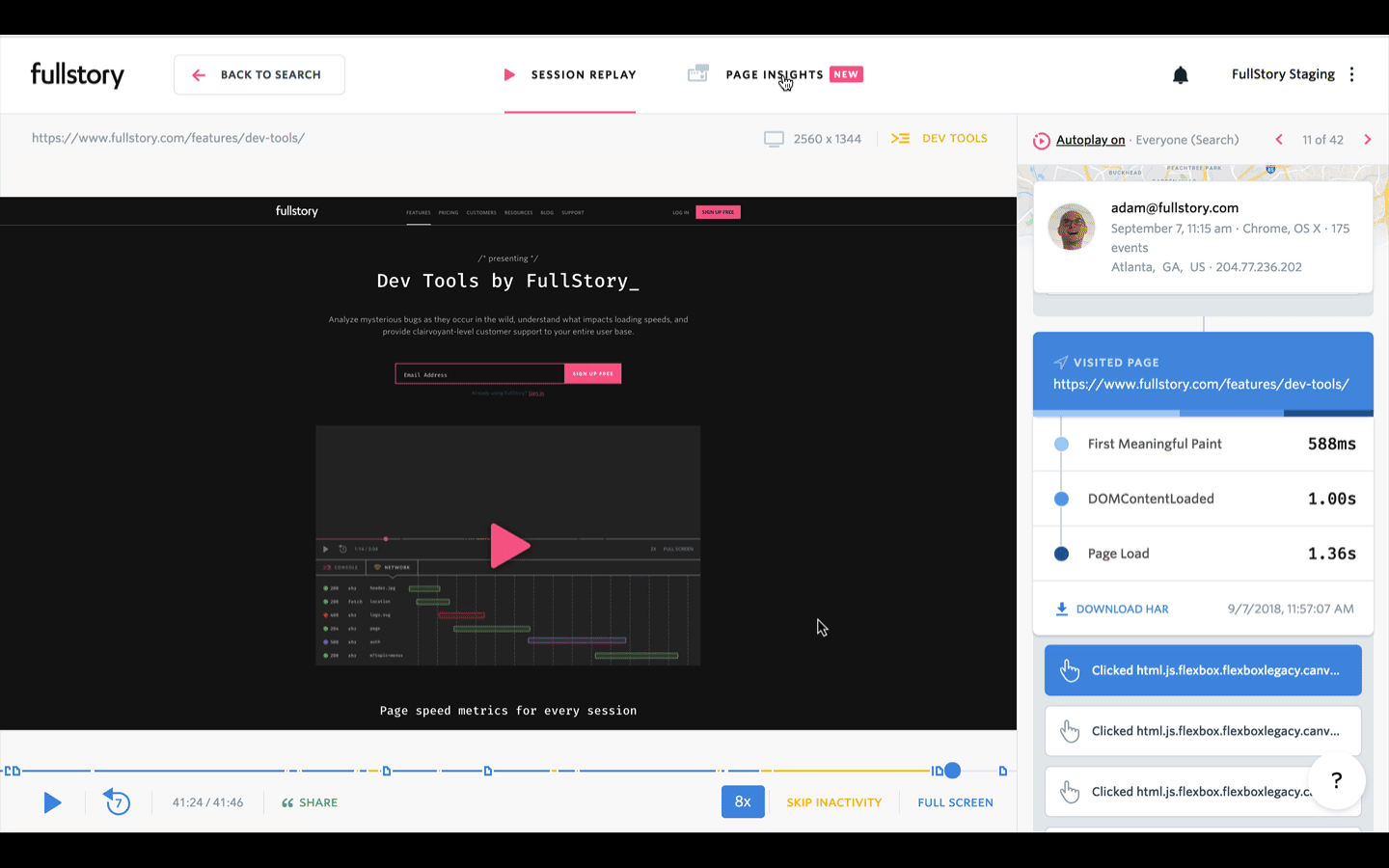The image size is (1389, 868).
Task: Open adam@fullstory.com user name
Action: tap(1174, 207)
